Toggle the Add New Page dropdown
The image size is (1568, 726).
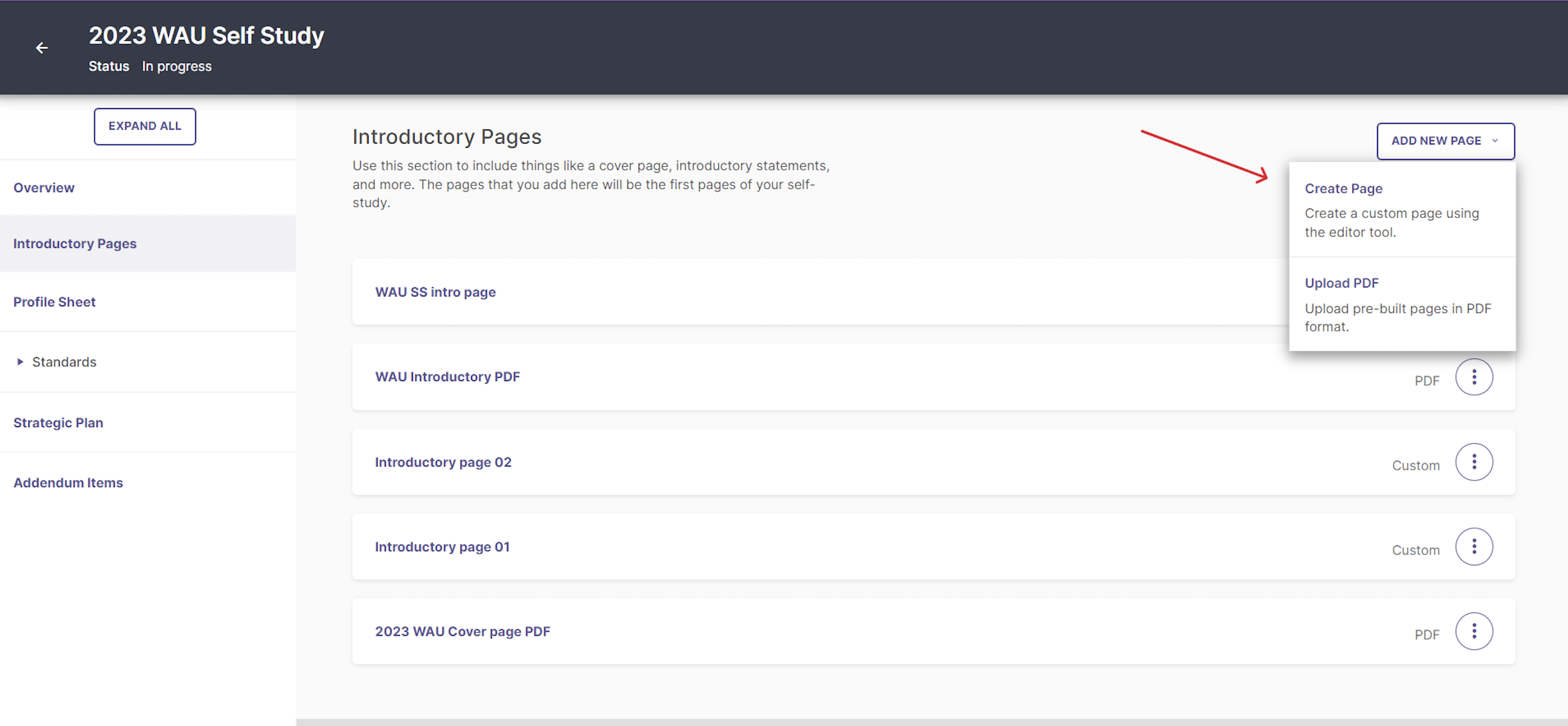[1446, 140]
